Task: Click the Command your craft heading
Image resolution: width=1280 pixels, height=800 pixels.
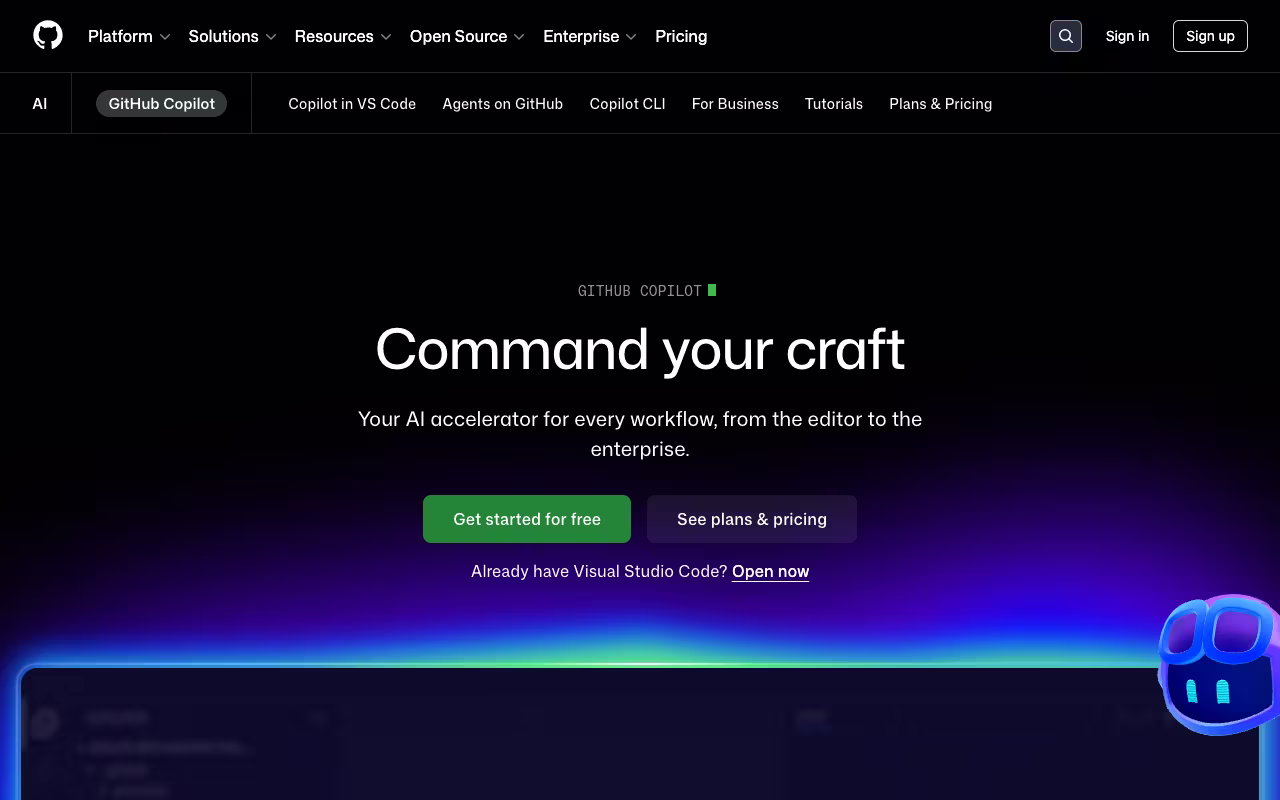Action: tap(640, 350)
